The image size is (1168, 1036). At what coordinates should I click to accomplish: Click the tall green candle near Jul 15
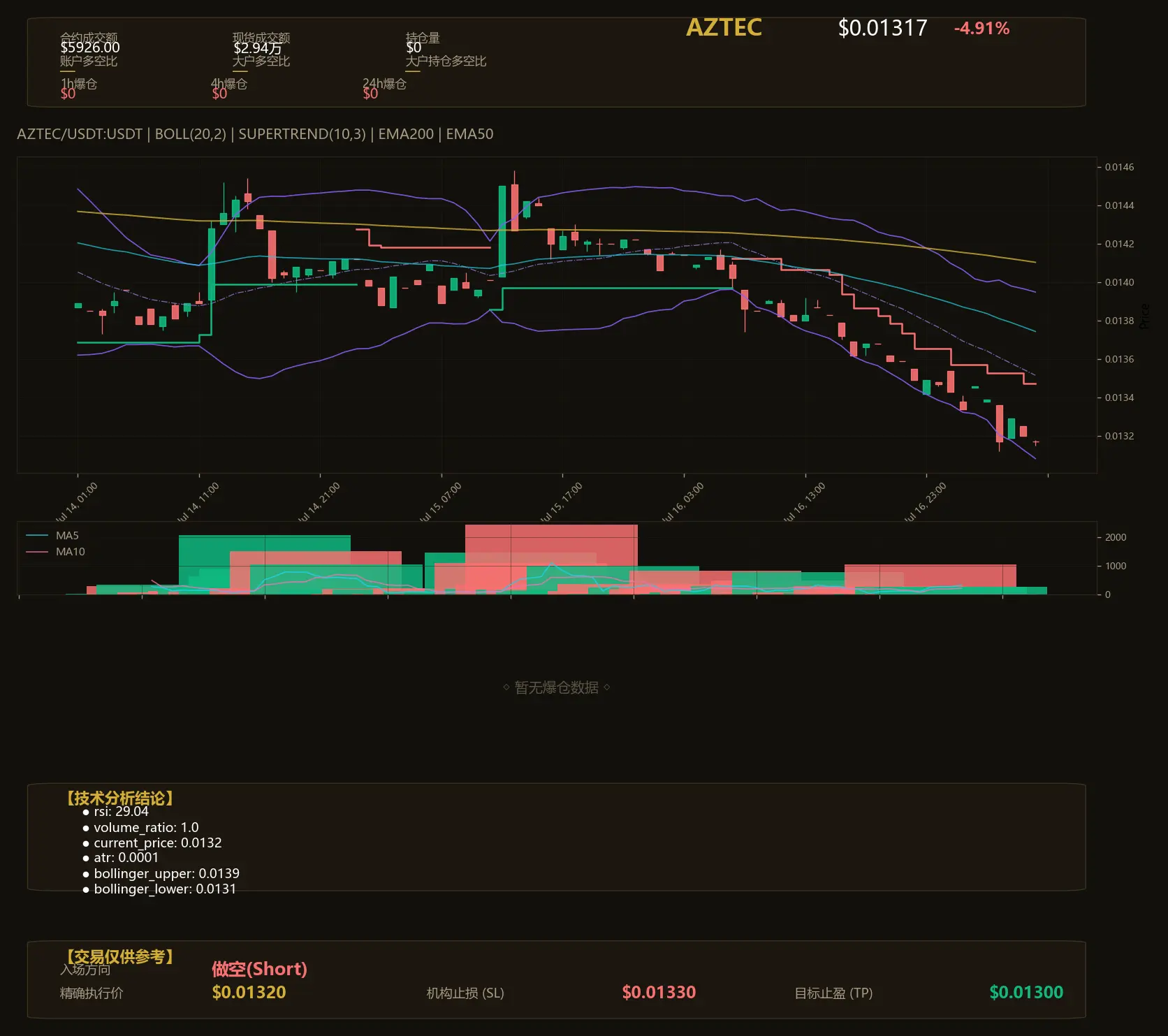click(502, 231)
